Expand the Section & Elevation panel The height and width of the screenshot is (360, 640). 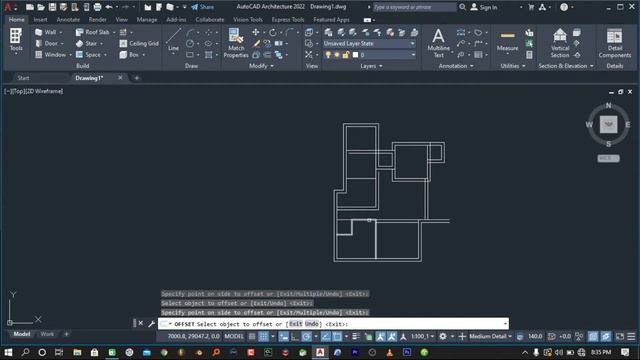(x=566, y=66)
